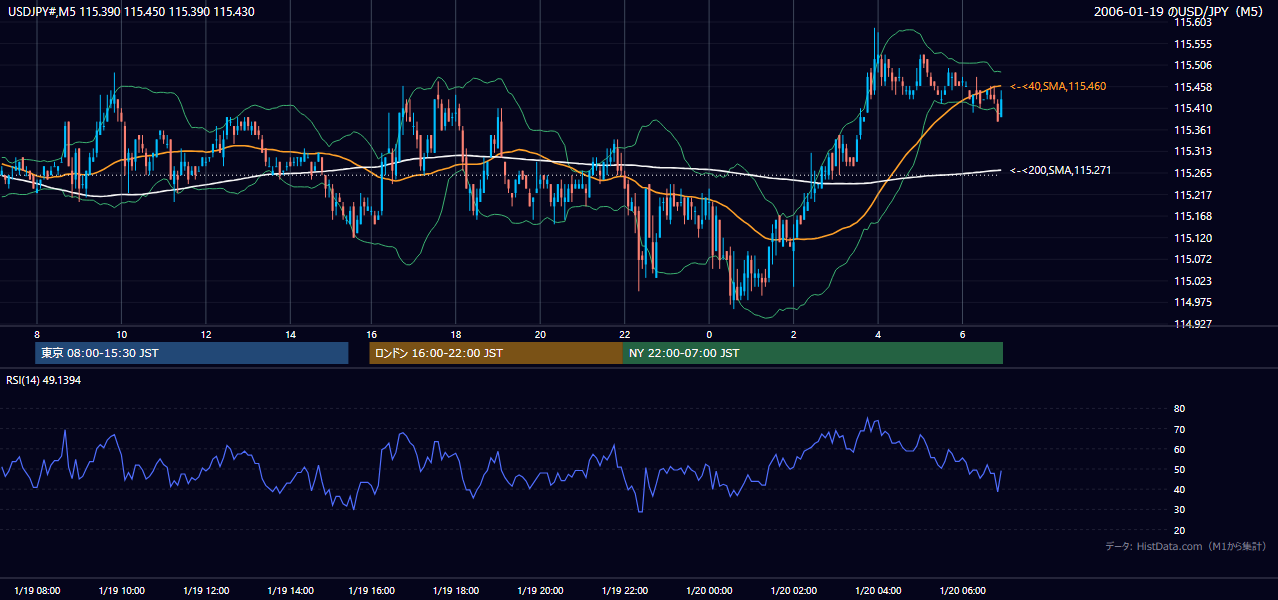1278x600 pixels.
Task: Click hour label 18 under price chart
Action: point(456,334)
